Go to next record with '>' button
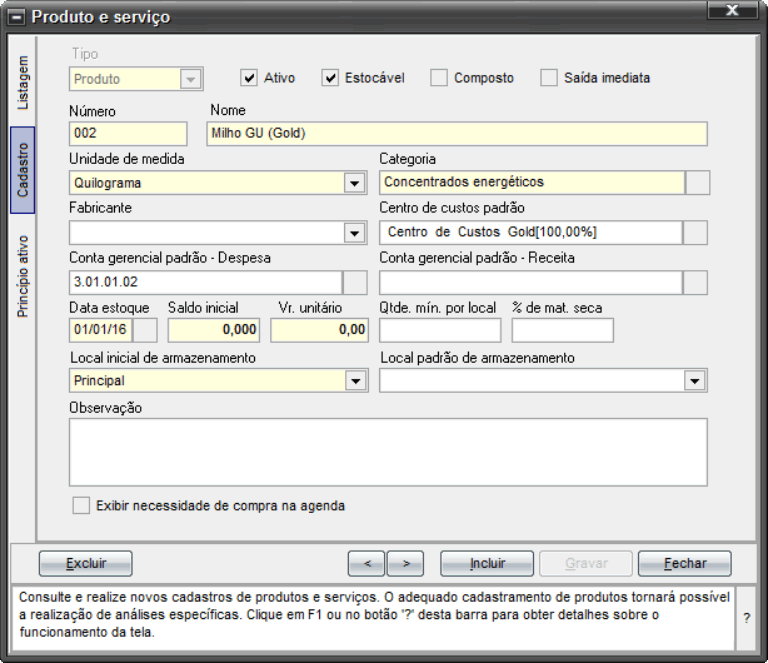The height and width of the screenshot is (663, 768). click(x=406, y=564)
